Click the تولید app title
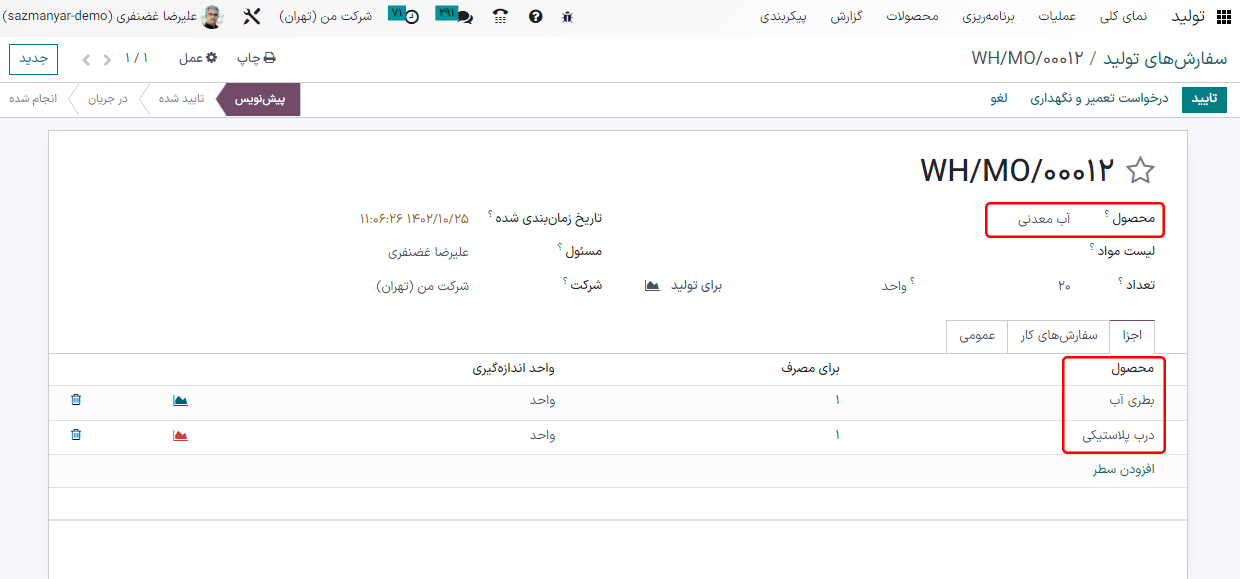The height and width of the screenshot is (579, 1240). [x=1187, y=17]
